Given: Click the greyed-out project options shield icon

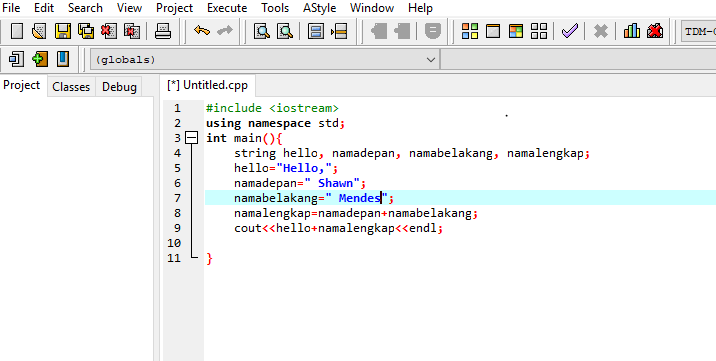Looking at the screenshot, I should pos(433,31).
